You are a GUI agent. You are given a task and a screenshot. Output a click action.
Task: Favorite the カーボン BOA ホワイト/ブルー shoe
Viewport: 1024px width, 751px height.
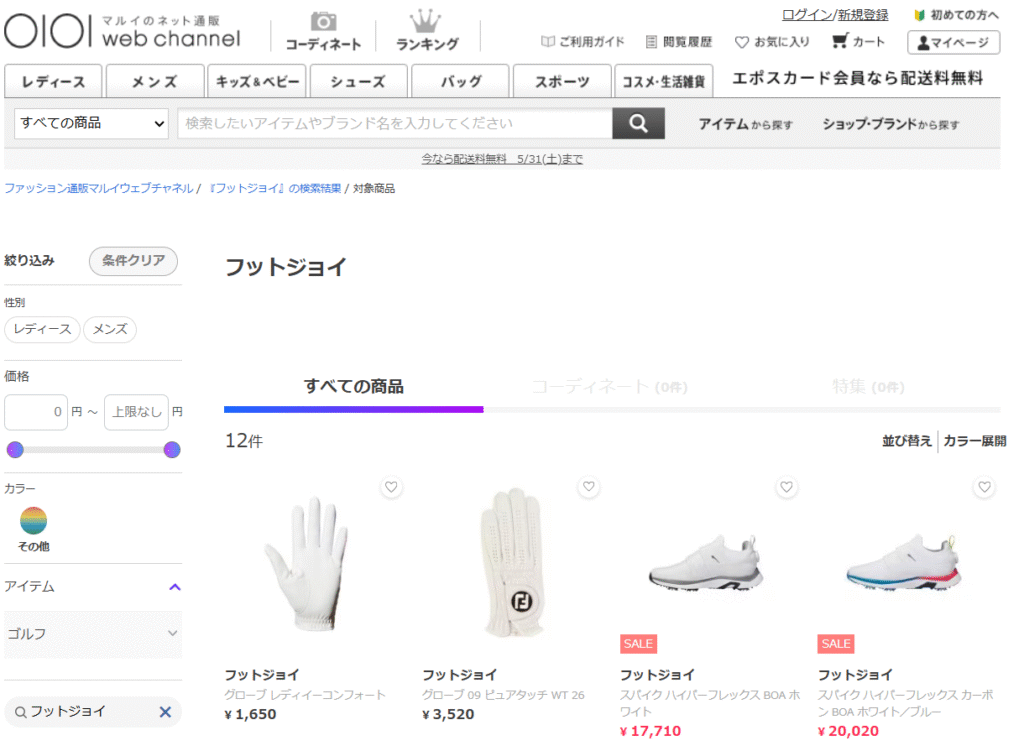point(985,487)
